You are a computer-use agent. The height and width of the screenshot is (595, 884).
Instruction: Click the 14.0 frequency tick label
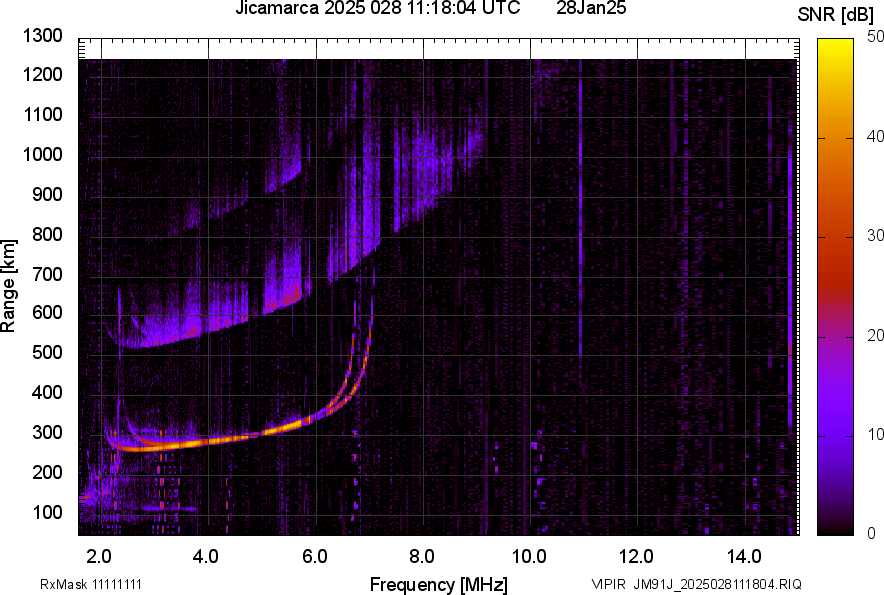point(743,554)
